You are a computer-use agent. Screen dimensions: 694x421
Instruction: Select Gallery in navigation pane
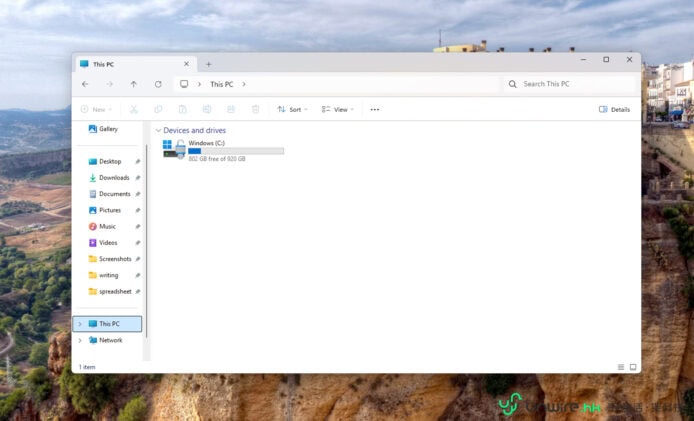tap(108, 129)
